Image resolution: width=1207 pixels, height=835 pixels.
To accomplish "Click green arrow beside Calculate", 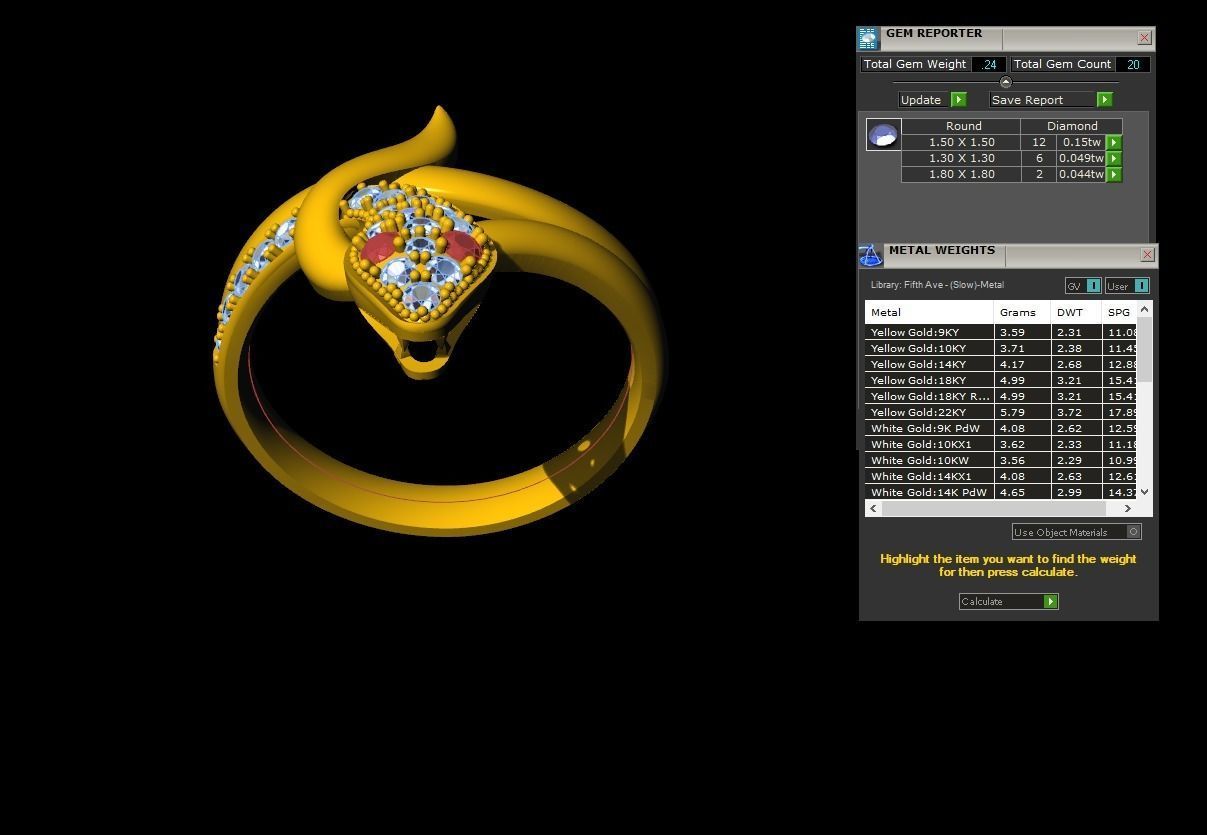I will coord(1051,601).
